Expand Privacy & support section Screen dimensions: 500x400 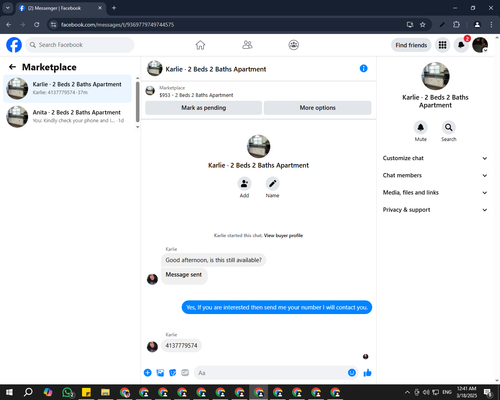click(x=435, y=210)
